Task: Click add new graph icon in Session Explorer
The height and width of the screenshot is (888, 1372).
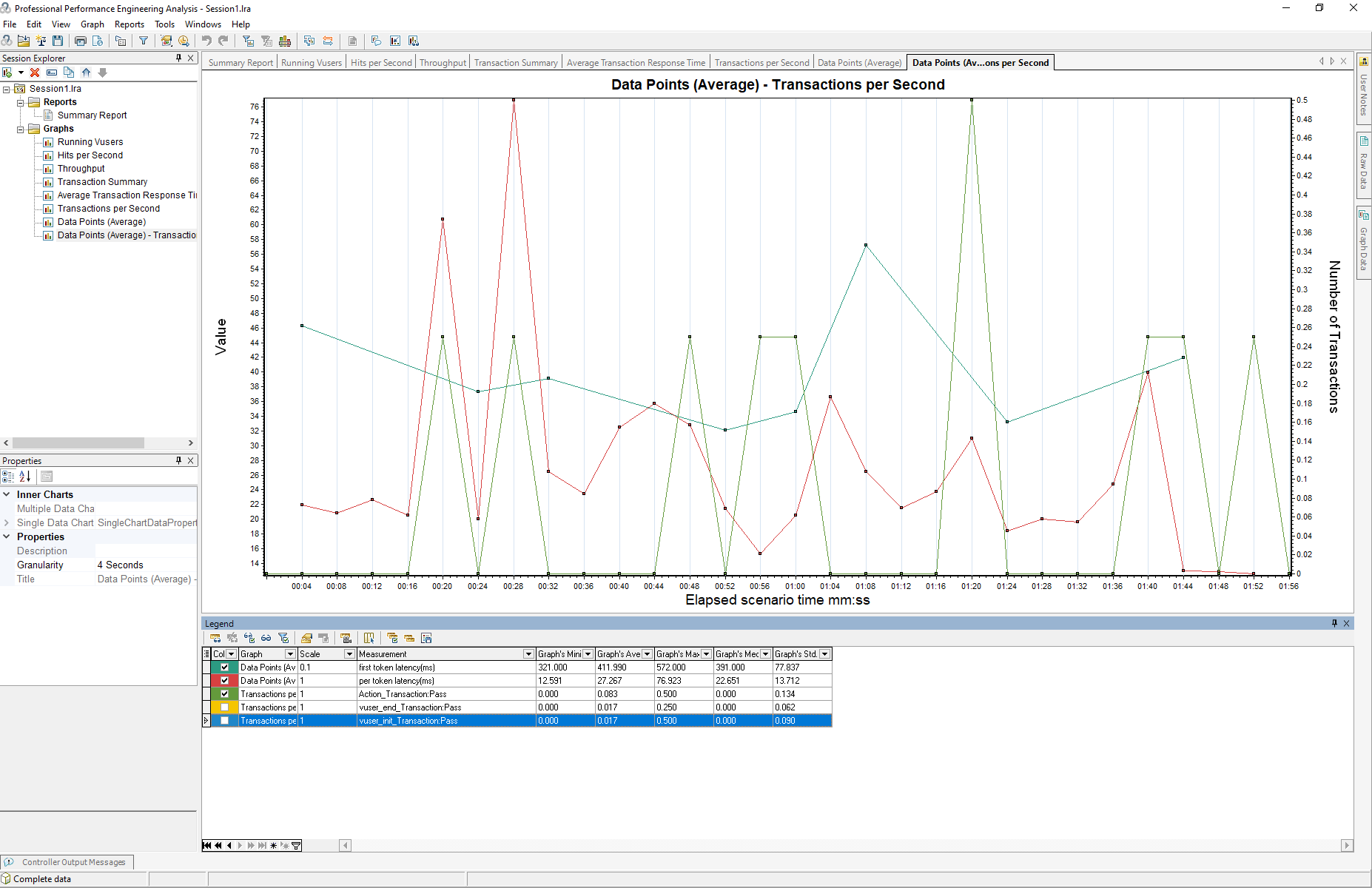Action: coord(7,73)
